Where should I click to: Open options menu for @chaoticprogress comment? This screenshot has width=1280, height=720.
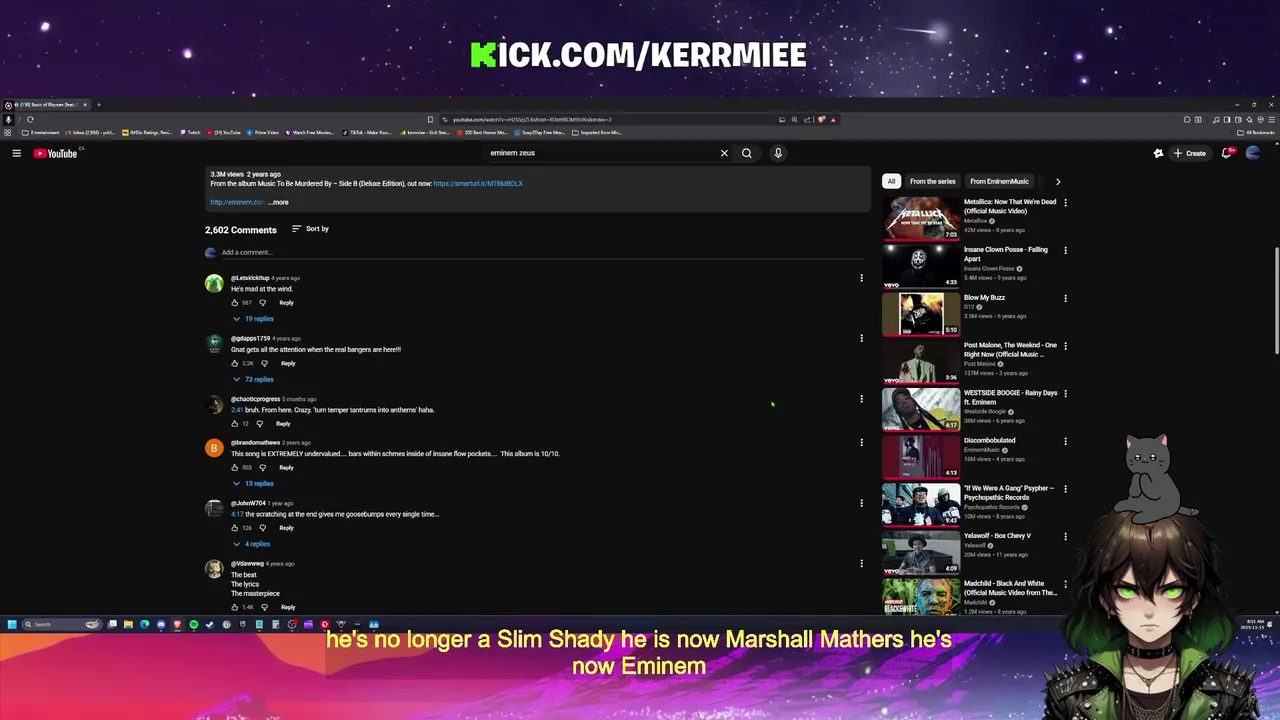861,399
